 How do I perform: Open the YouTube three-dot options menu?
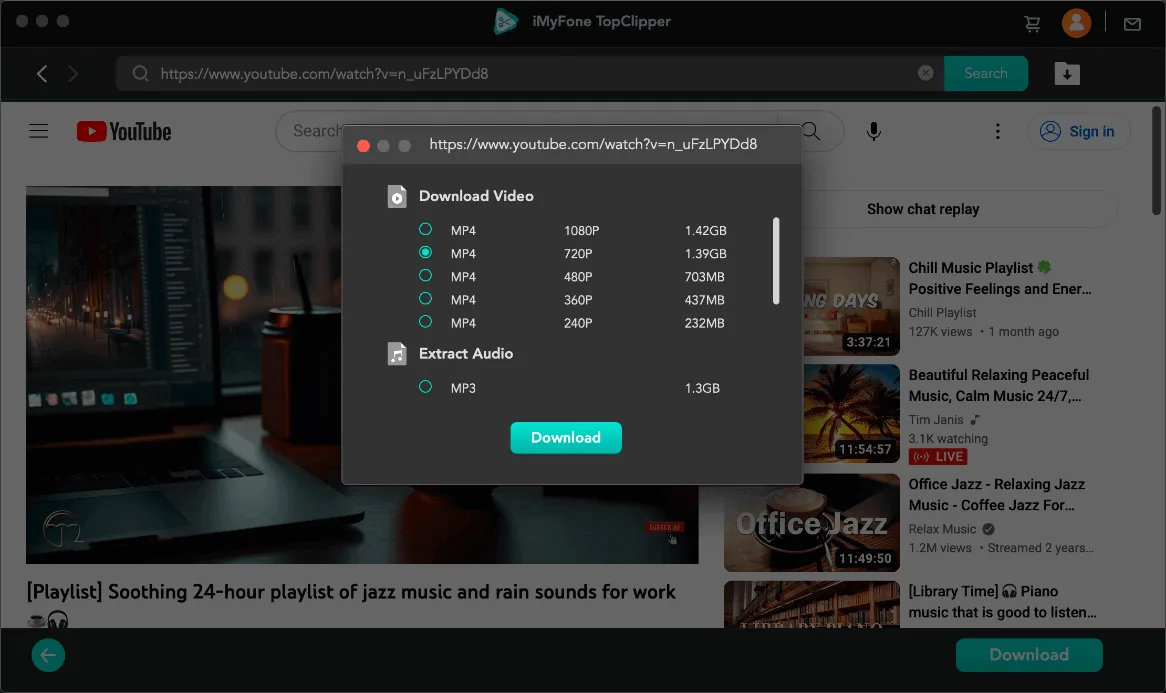[x=997, y=131]
